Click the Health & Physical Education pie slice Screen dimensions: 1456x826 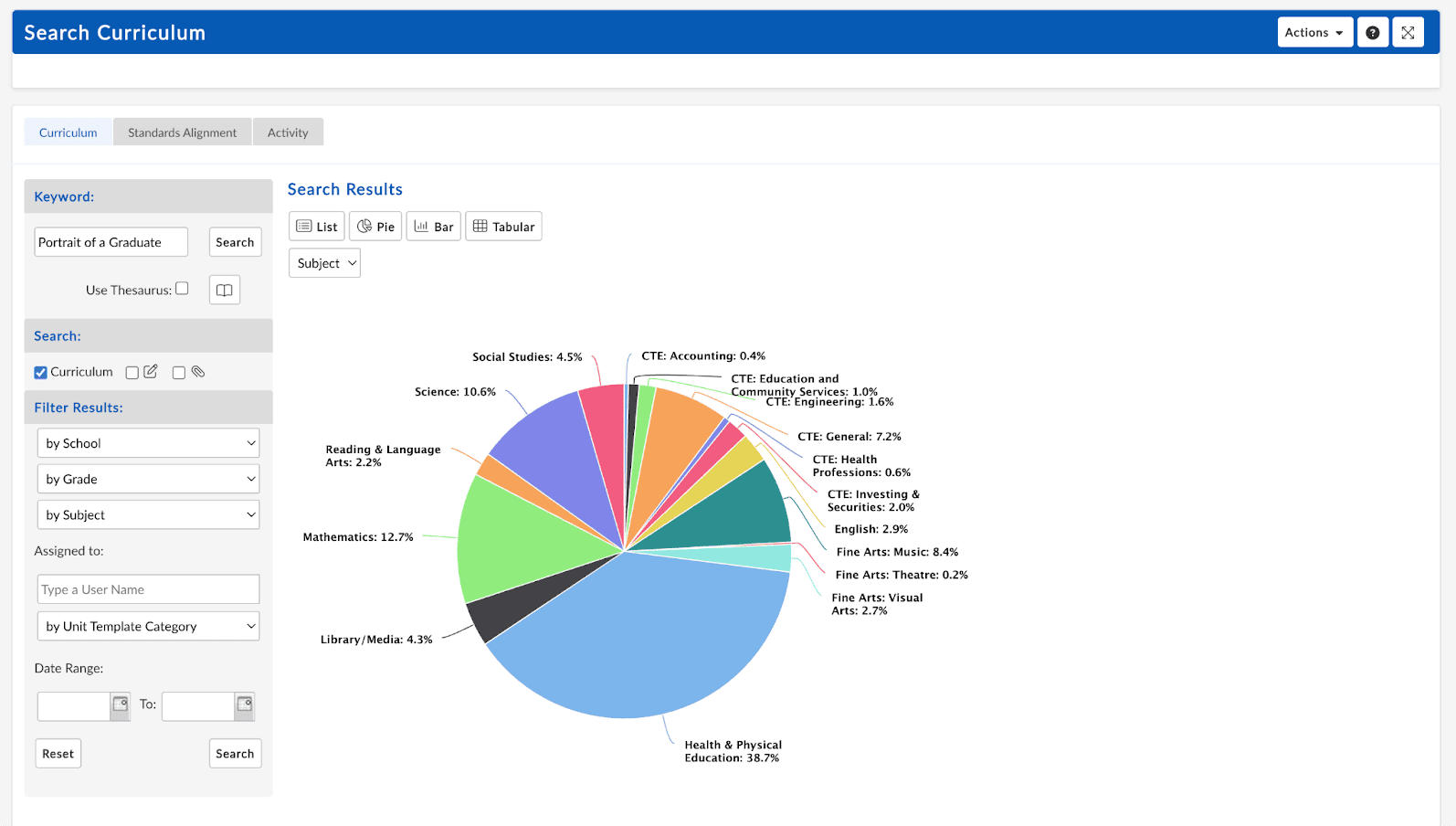(x=639, y=640)
